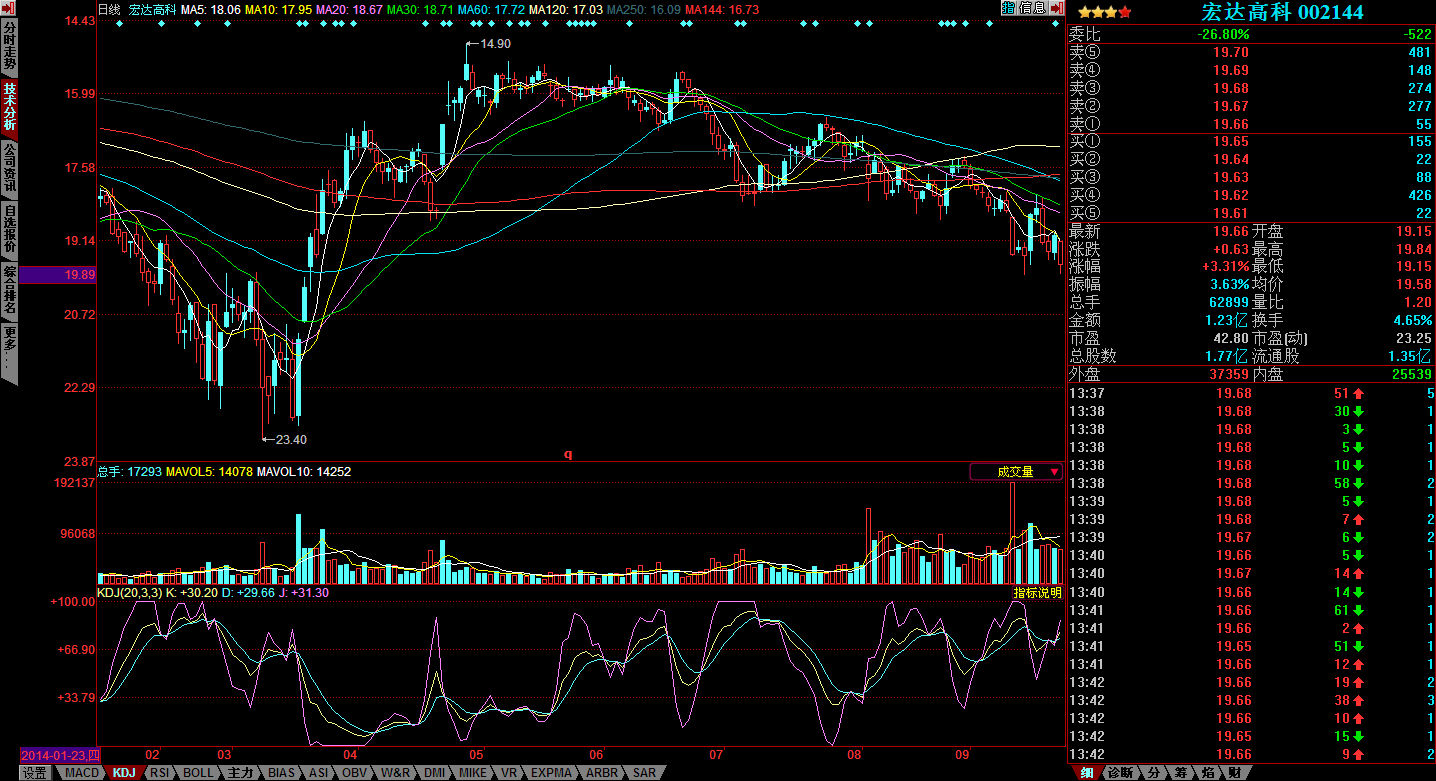Open the 公司资讯 side tab
This screenshot has height=781, width=1436.
click(x=9, y=169)
